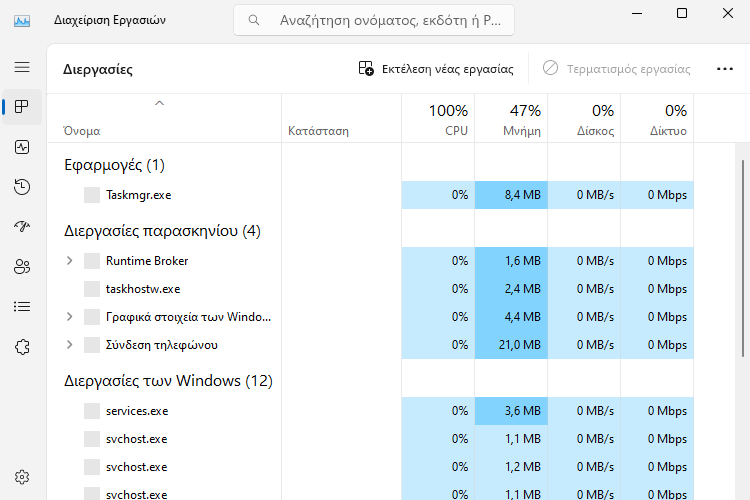Open the Performance page icon
This screenshot has height=500, width=750.
pos(22,147)
